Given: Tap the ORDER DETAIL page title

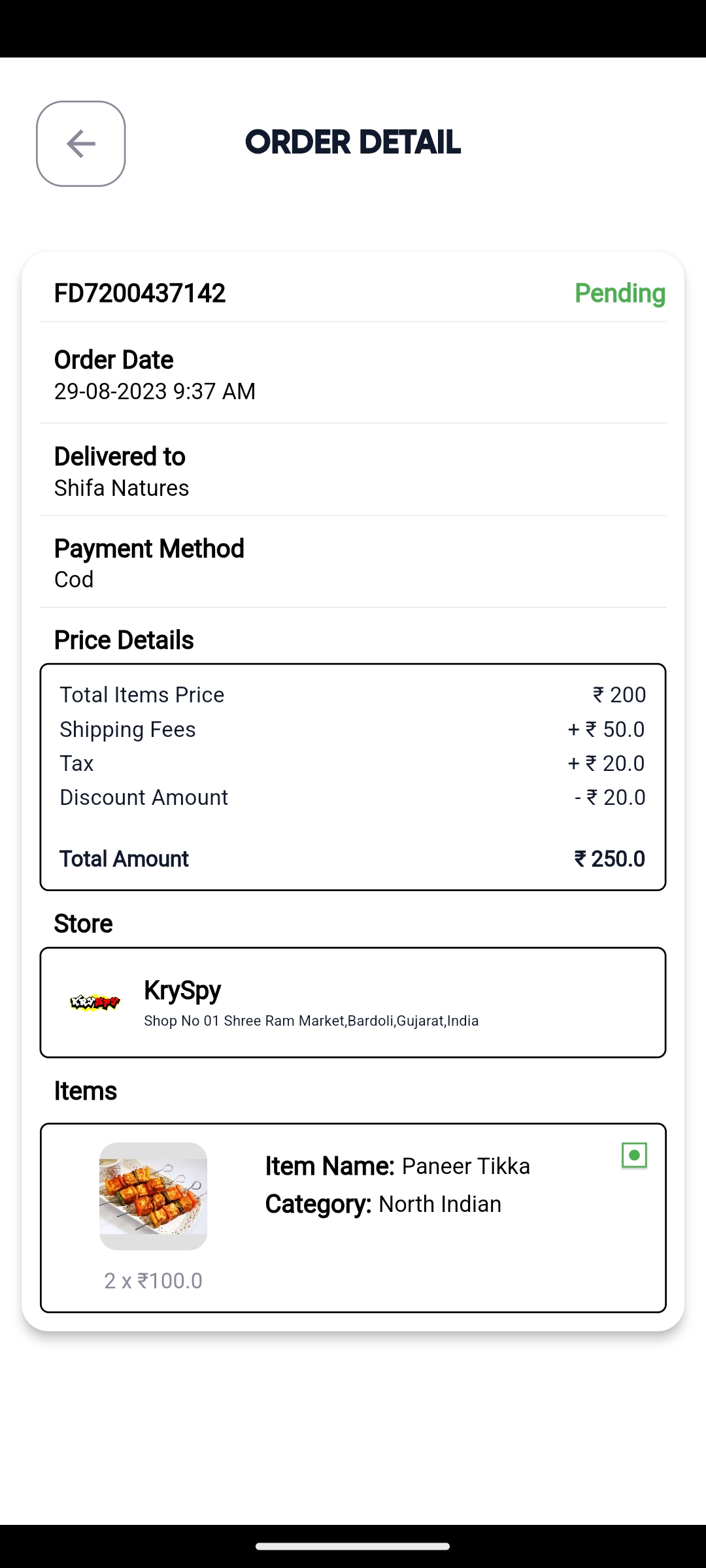Looking at the screenshot, I should tap(353, 142).
